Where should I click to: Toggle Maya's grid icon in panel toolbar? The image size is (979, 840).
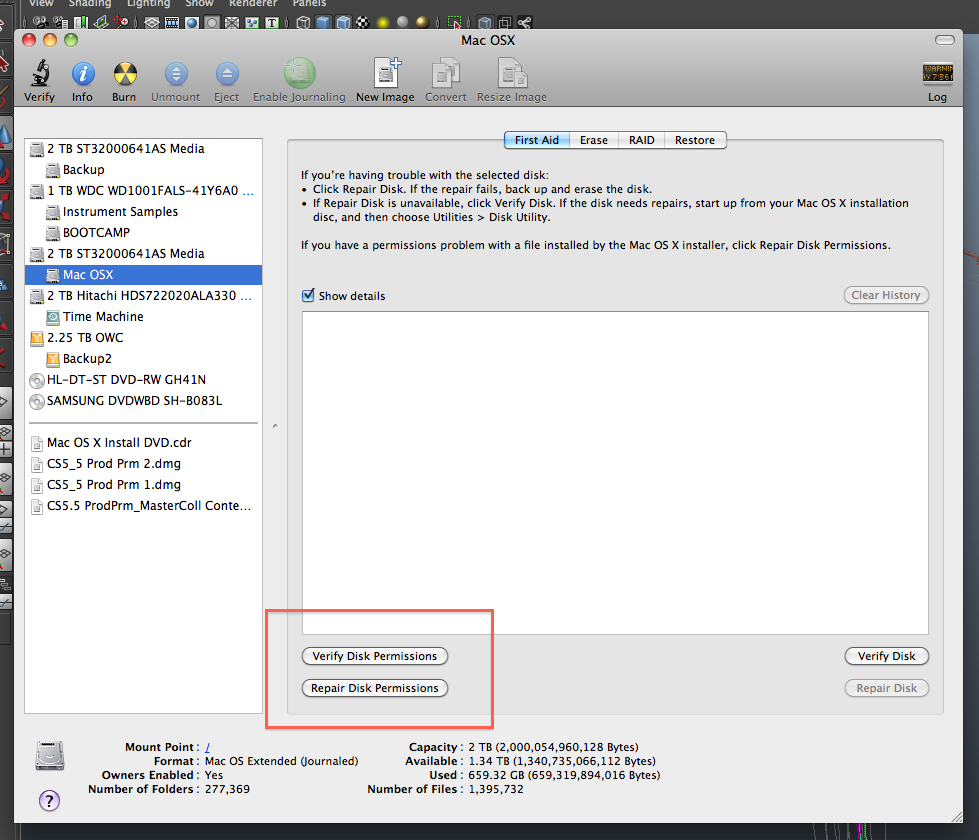coord(152,22)
